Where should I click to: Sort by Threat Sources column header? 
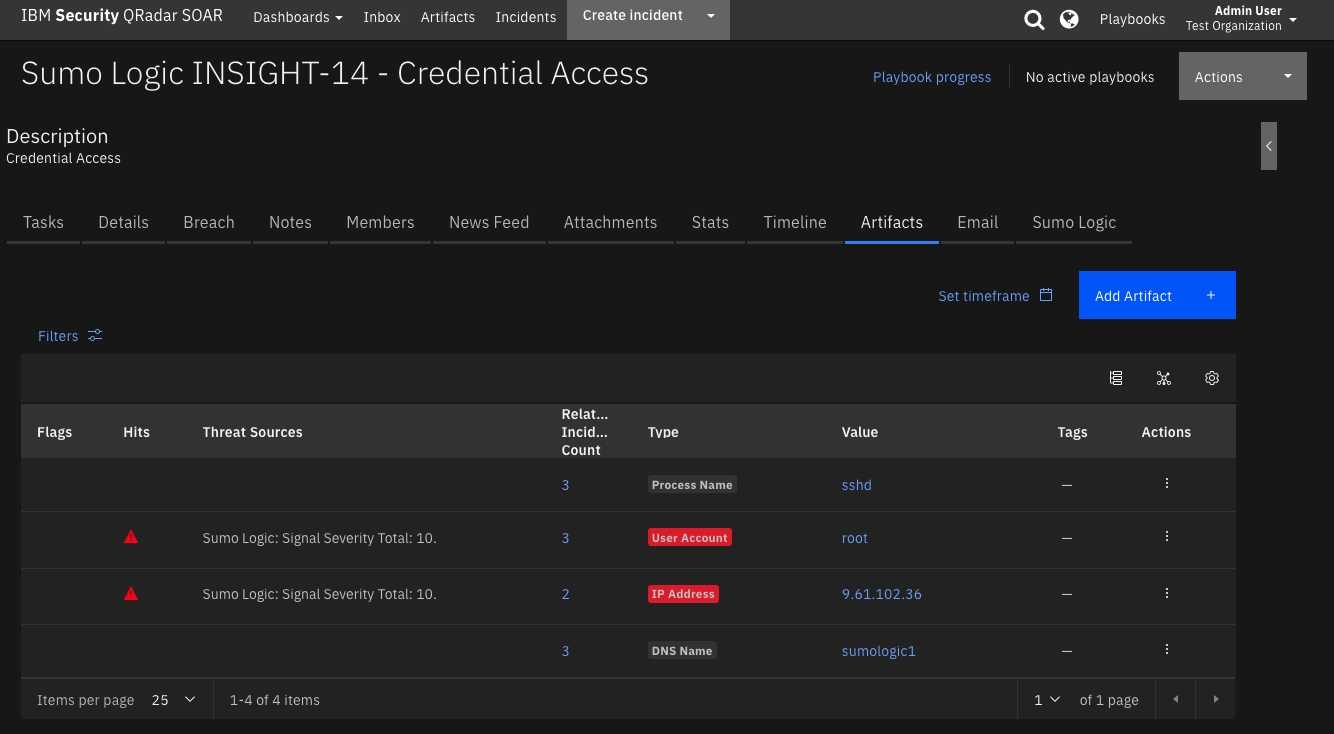click(252, 432)
